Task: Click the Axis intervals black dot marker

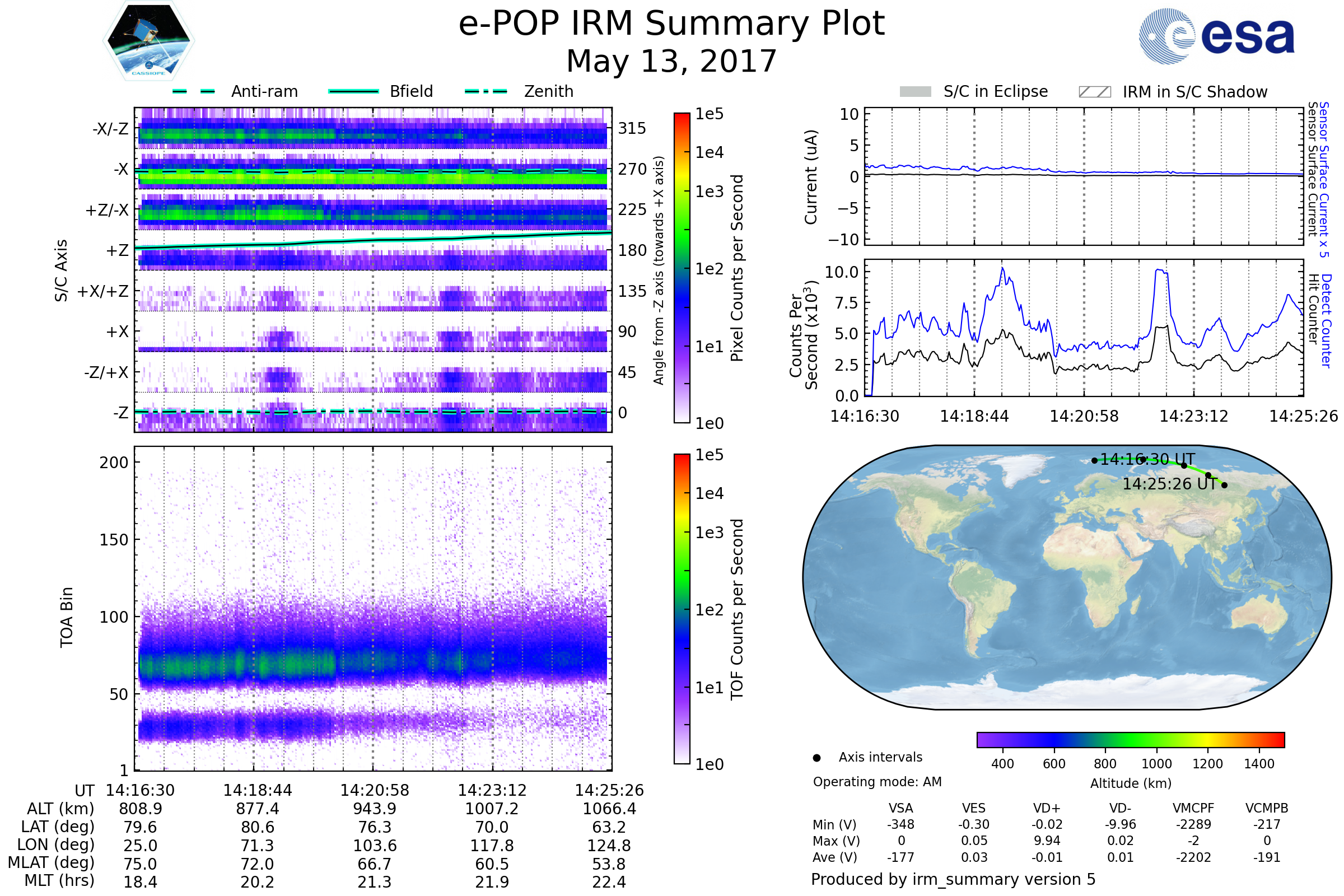Action: (816, 758)
